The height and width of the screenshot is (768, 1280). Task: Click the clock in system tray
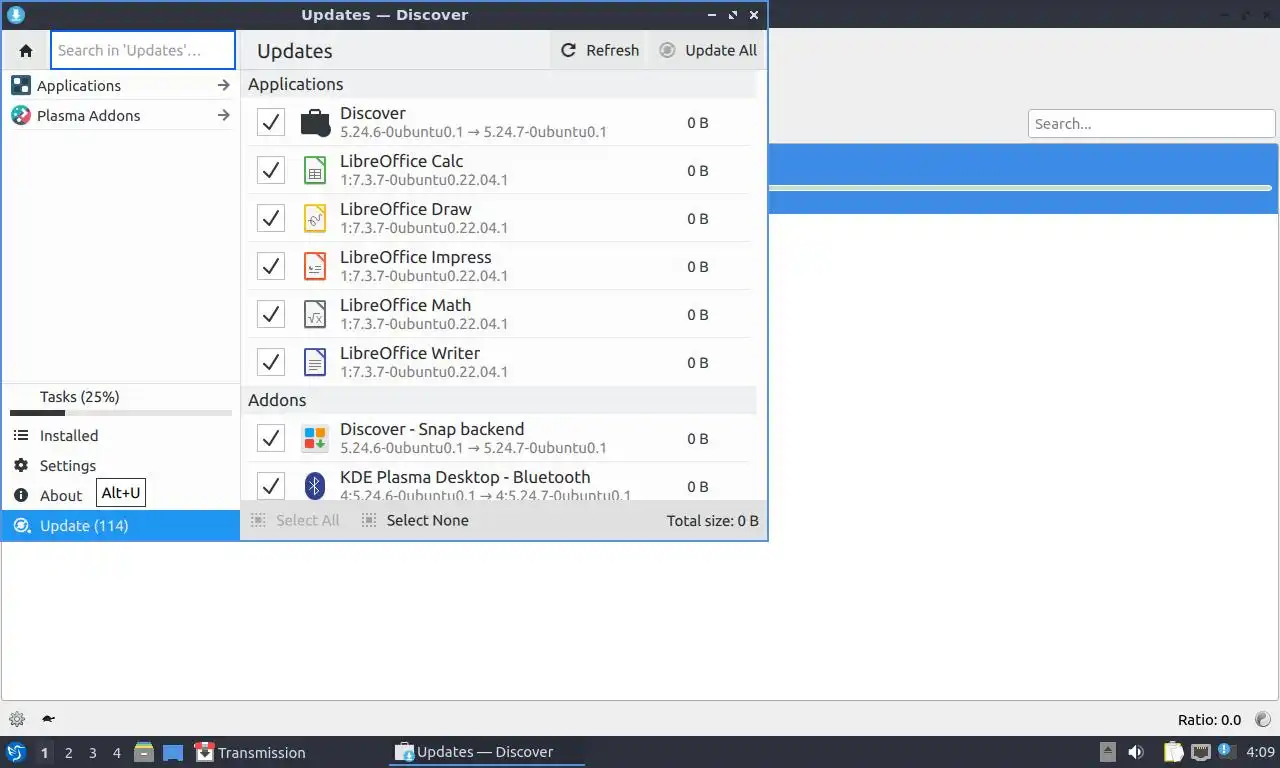tap(1261, 752)
